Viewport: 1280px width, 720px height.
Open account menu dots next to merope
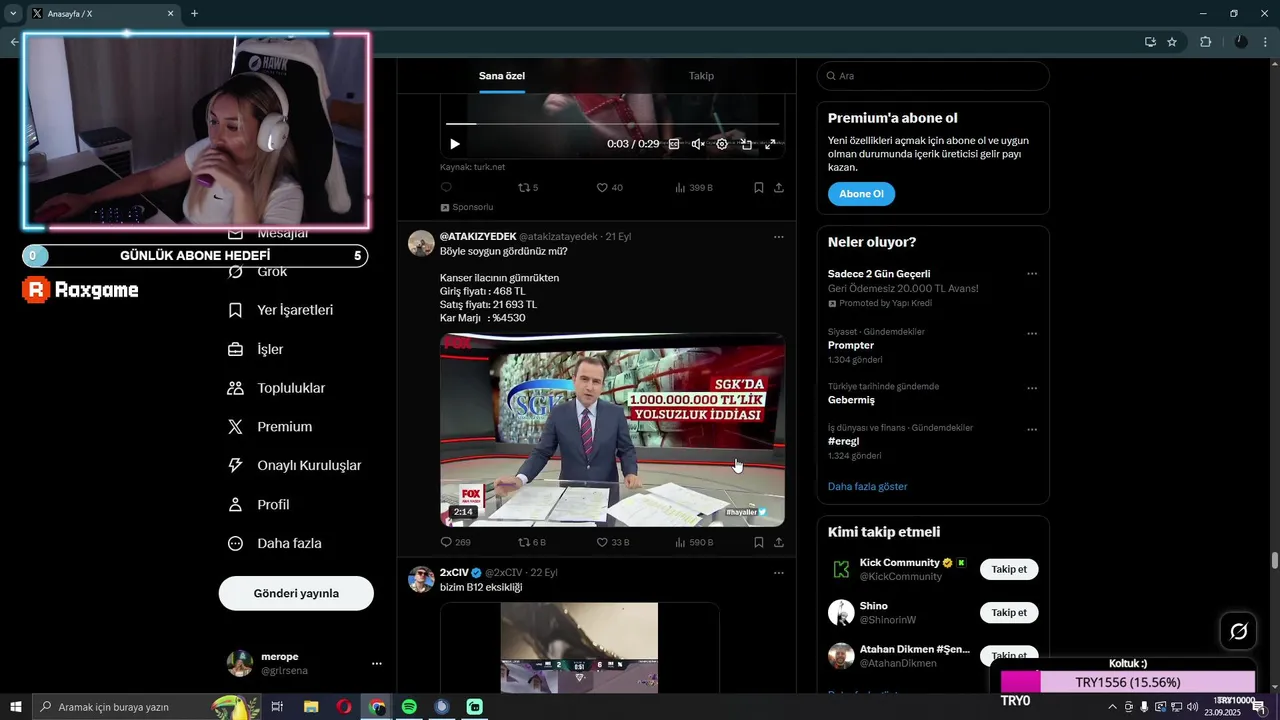point(377,663)
